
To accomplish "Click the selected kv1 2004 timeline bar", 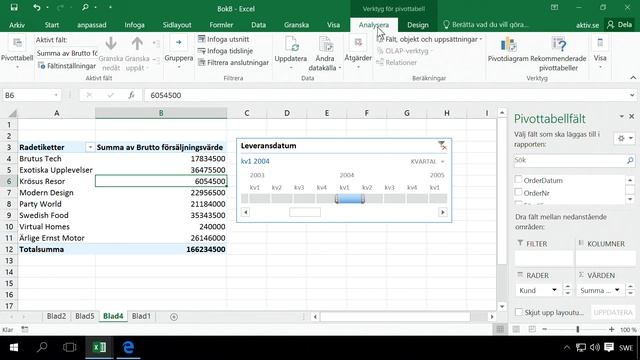I will [350, 199].
